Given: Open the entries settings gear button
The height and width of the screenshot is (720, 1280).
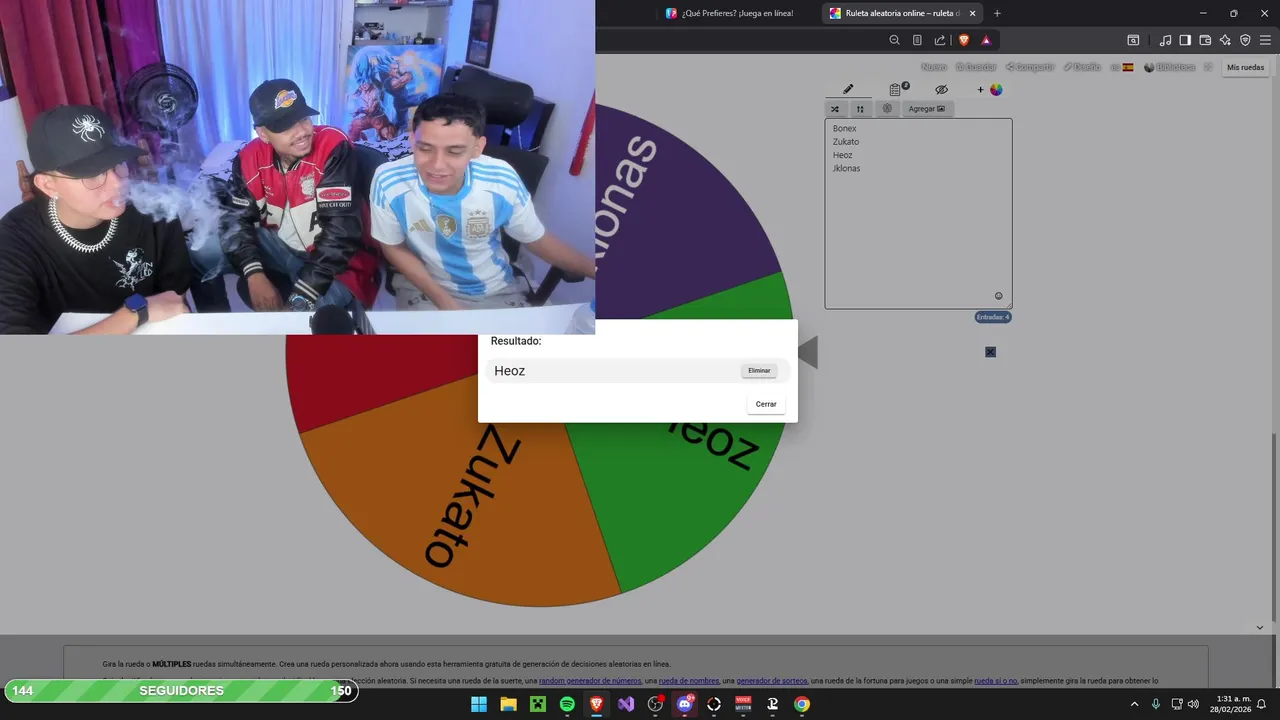Looking at the screenshot, I should [886, 109].
